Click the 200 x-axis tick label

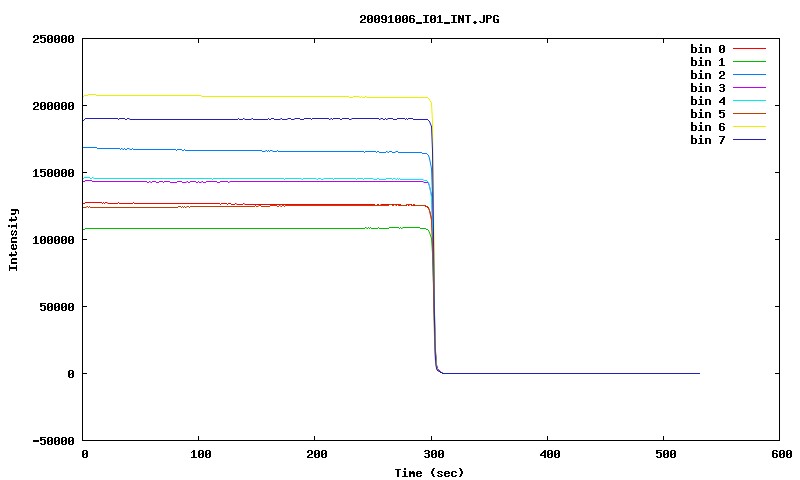[x=317, y=454]
